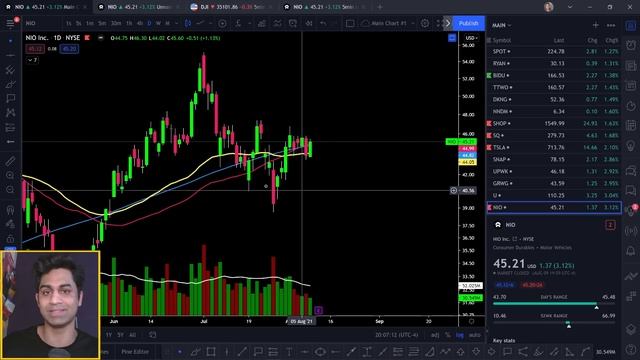Add a symbol to the watchlist
Viewport: 640px width, 360px height.
[x=596, y=25]
